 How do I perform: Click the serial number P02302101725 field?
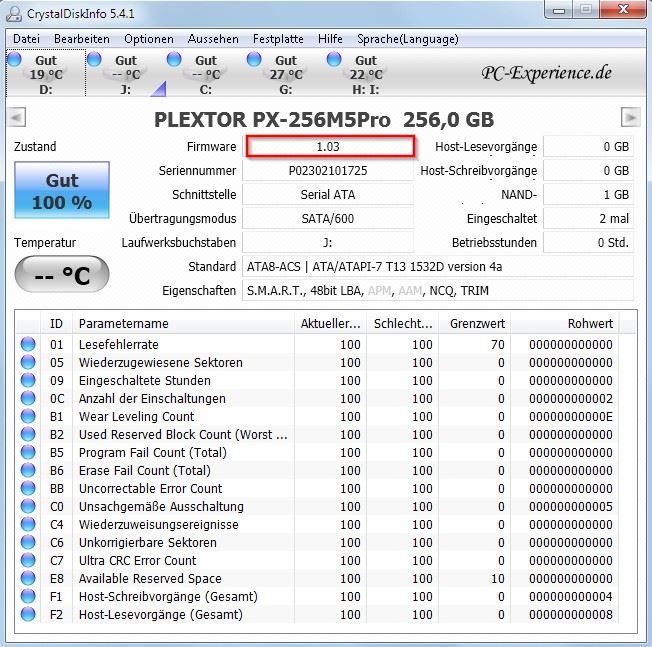point(328,170)
